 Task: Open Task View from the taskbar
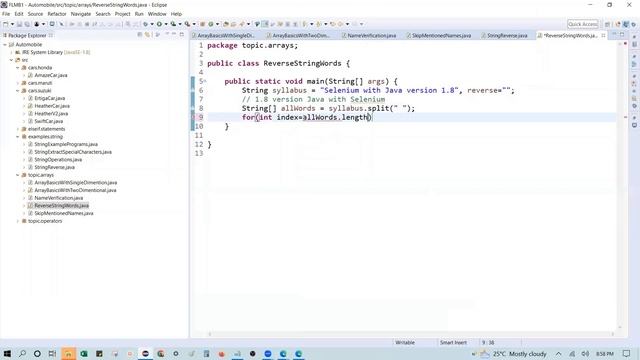[52, 353]
